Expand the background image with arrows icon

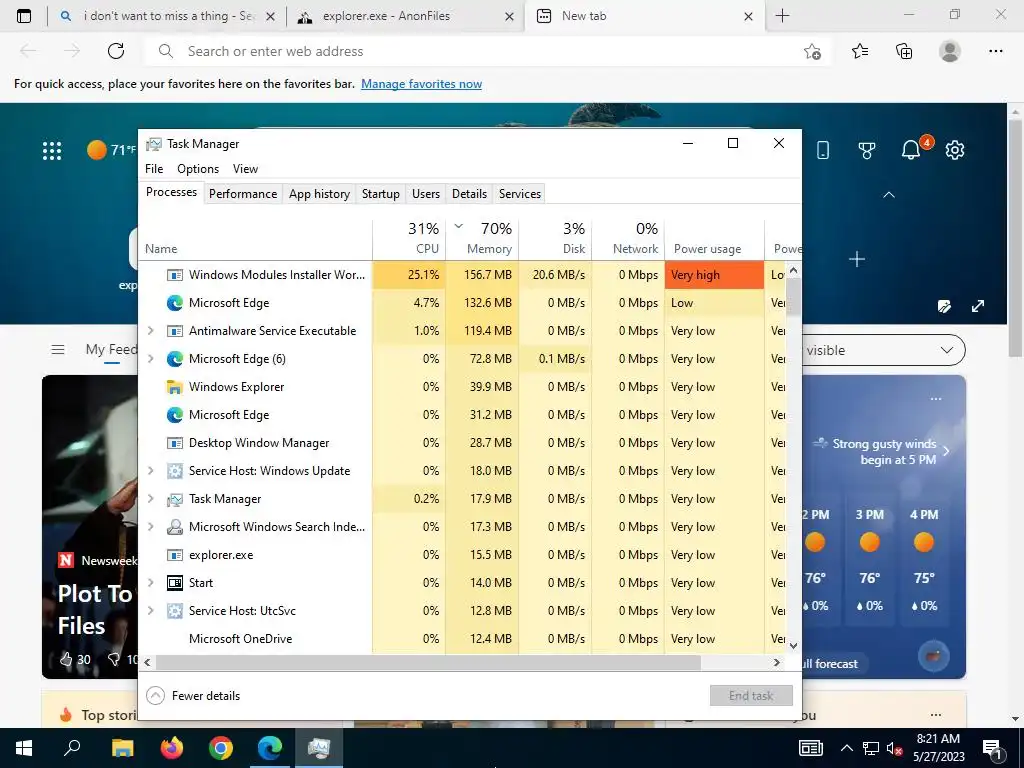978,306
